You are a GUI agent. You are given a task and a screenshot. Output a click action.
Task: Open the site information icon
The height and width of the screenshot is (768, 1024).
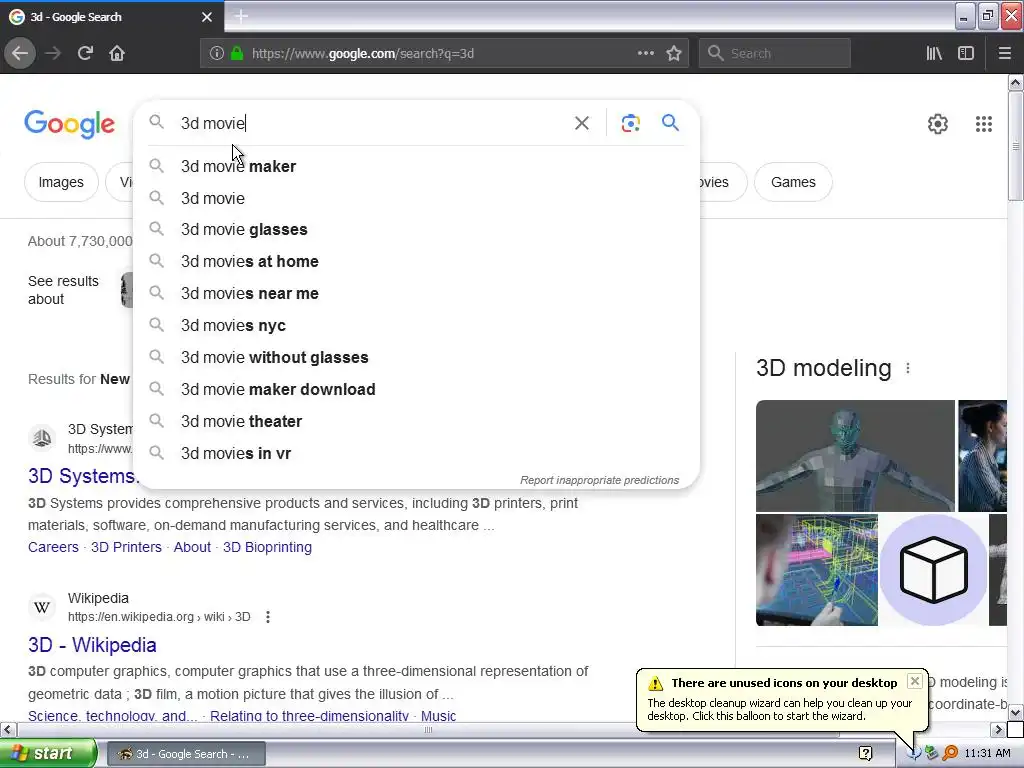point(217,53)
